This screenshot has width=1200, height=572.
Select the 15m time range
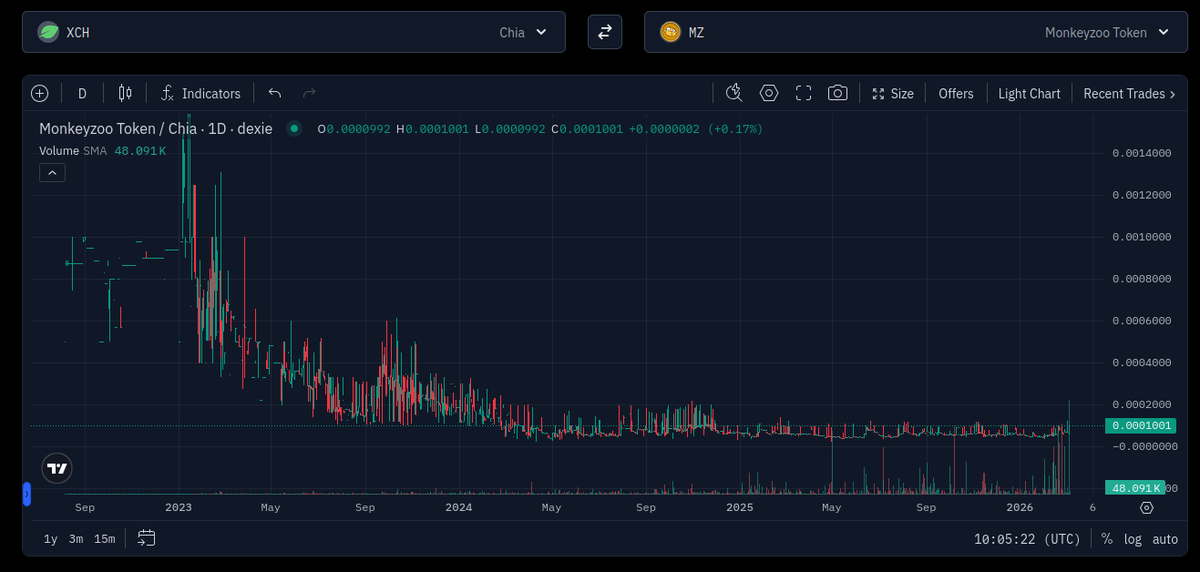pos(104,539)
